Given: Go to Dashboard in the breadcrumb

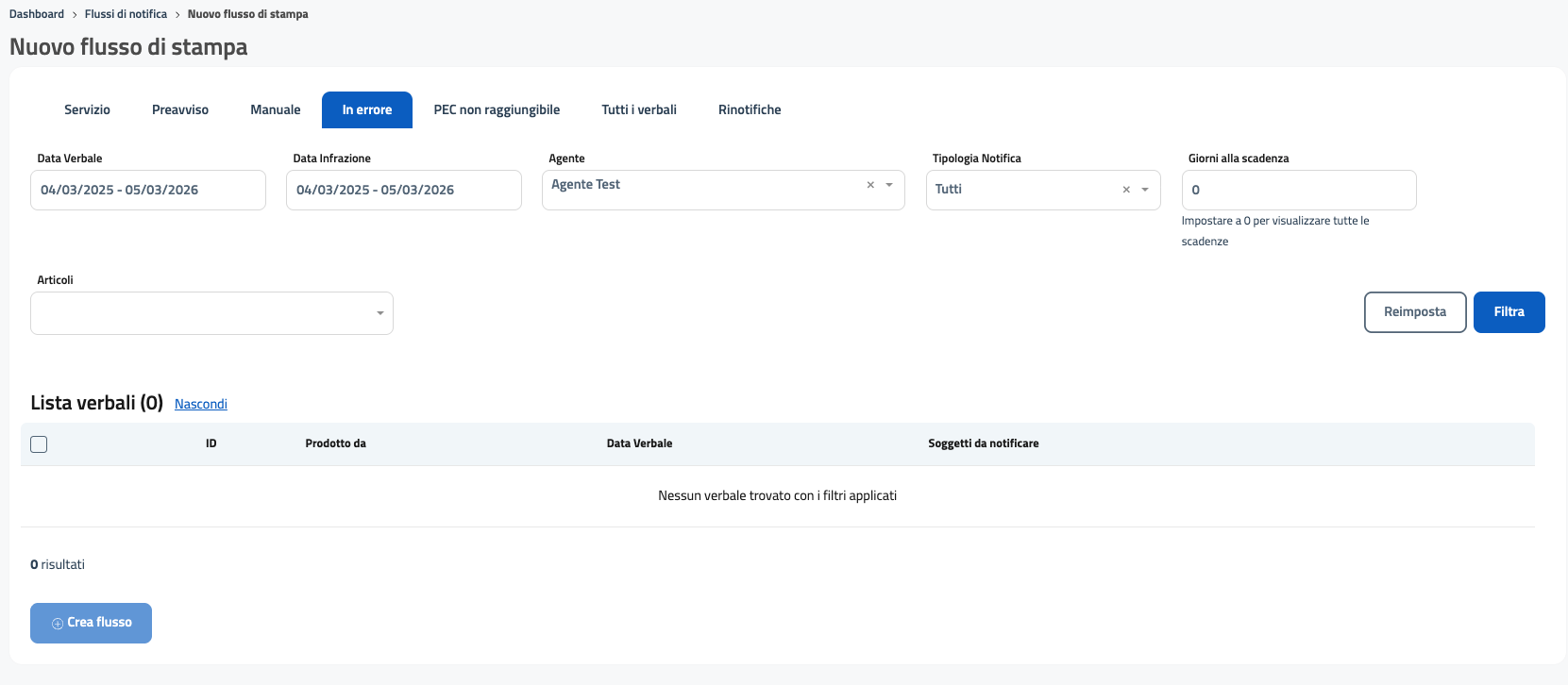Looking at the screenshot, I should tap(37, 14).
